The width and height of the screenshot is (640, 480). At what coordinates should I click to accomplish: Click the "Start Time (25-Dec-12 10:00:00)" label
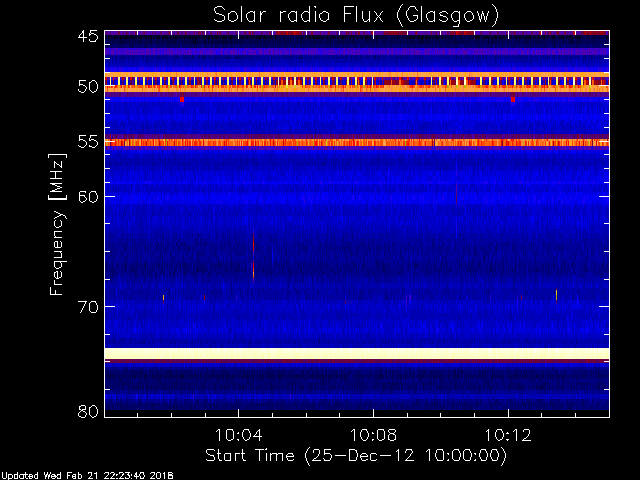(356, 456)
